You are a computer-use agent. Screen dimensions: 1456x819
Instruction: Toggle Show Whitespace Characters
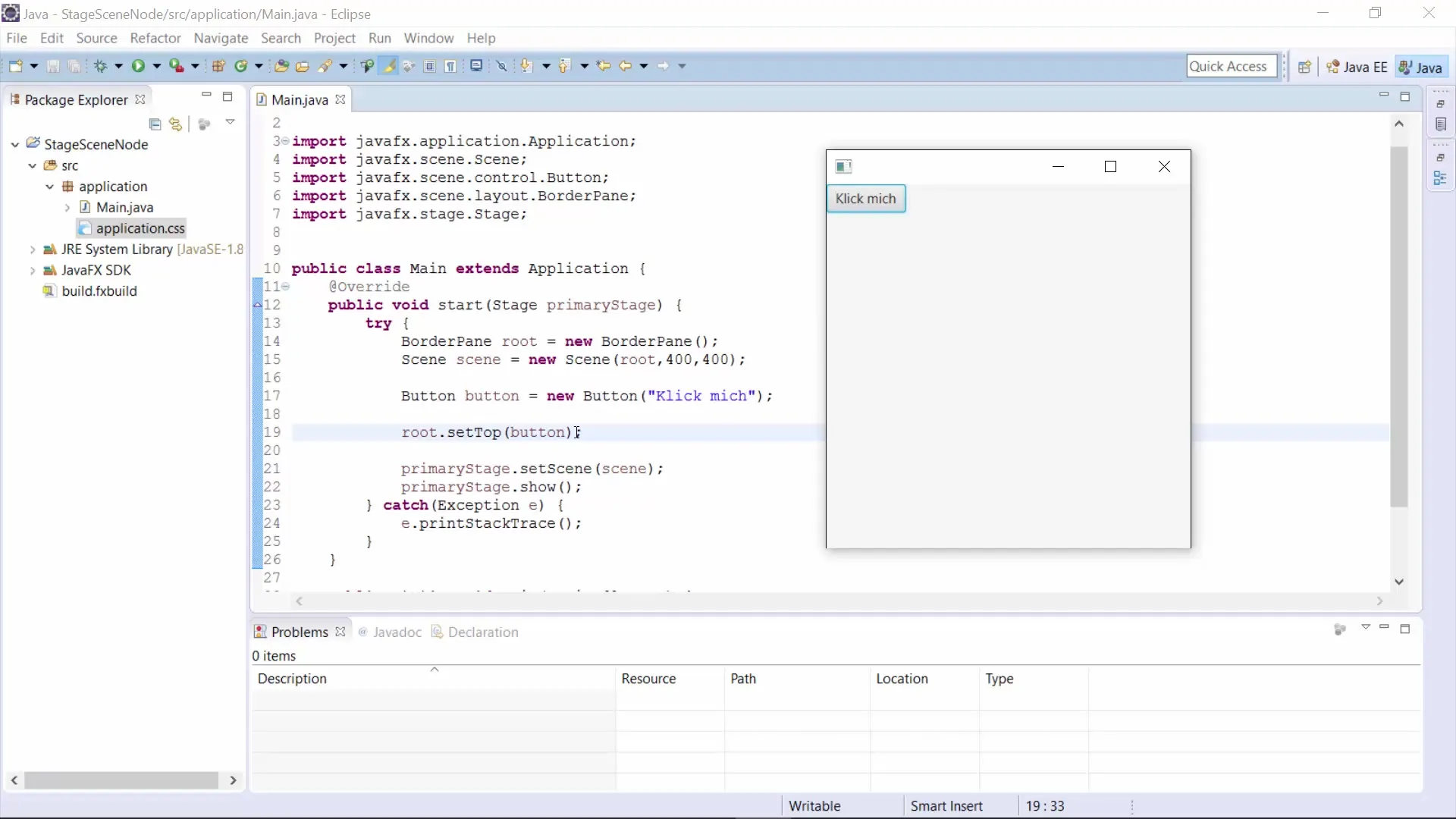tap(451, 66)
